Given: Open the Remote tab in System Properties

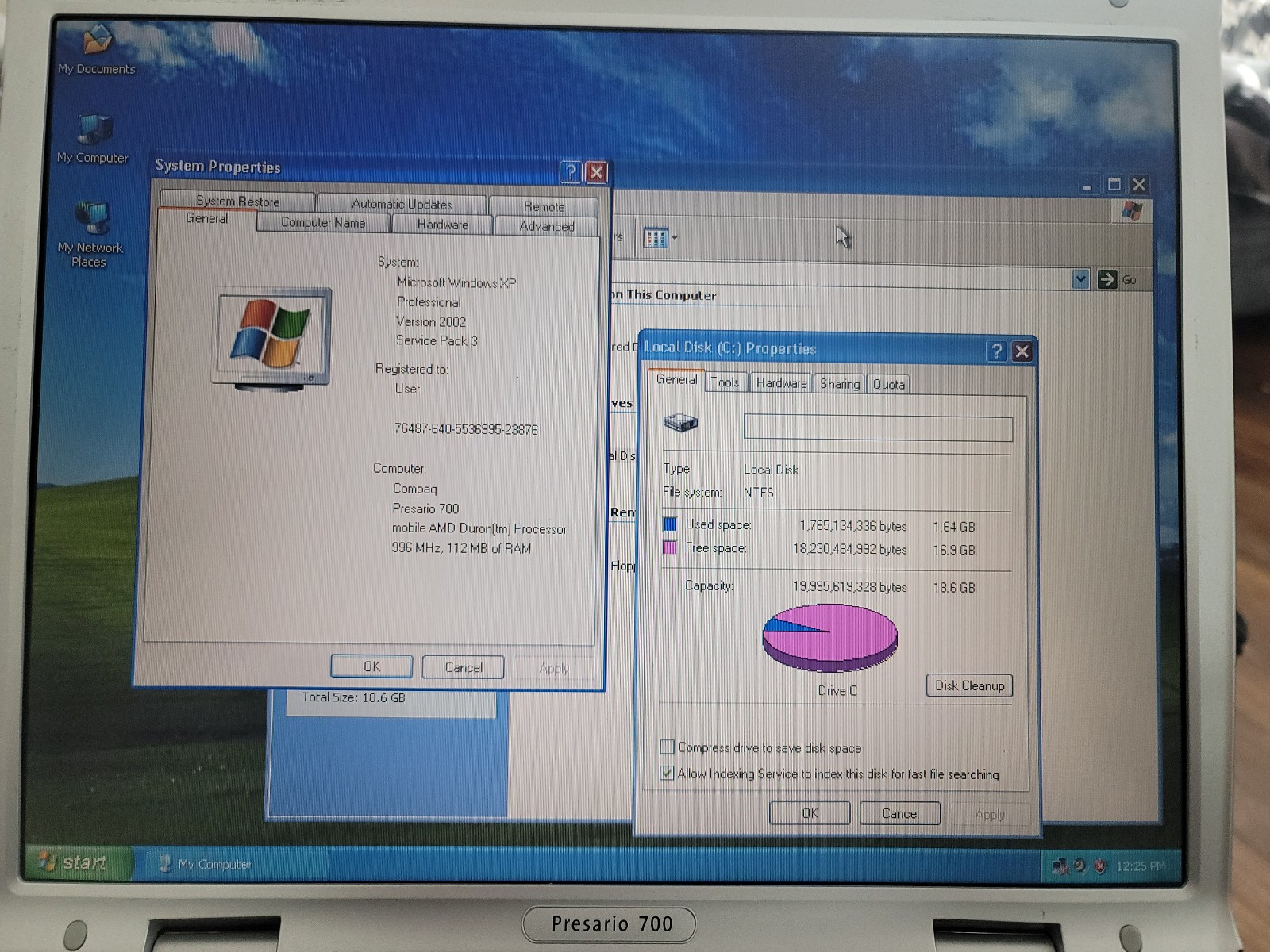Looking at the screenshot, I should (x=544, y=206).
